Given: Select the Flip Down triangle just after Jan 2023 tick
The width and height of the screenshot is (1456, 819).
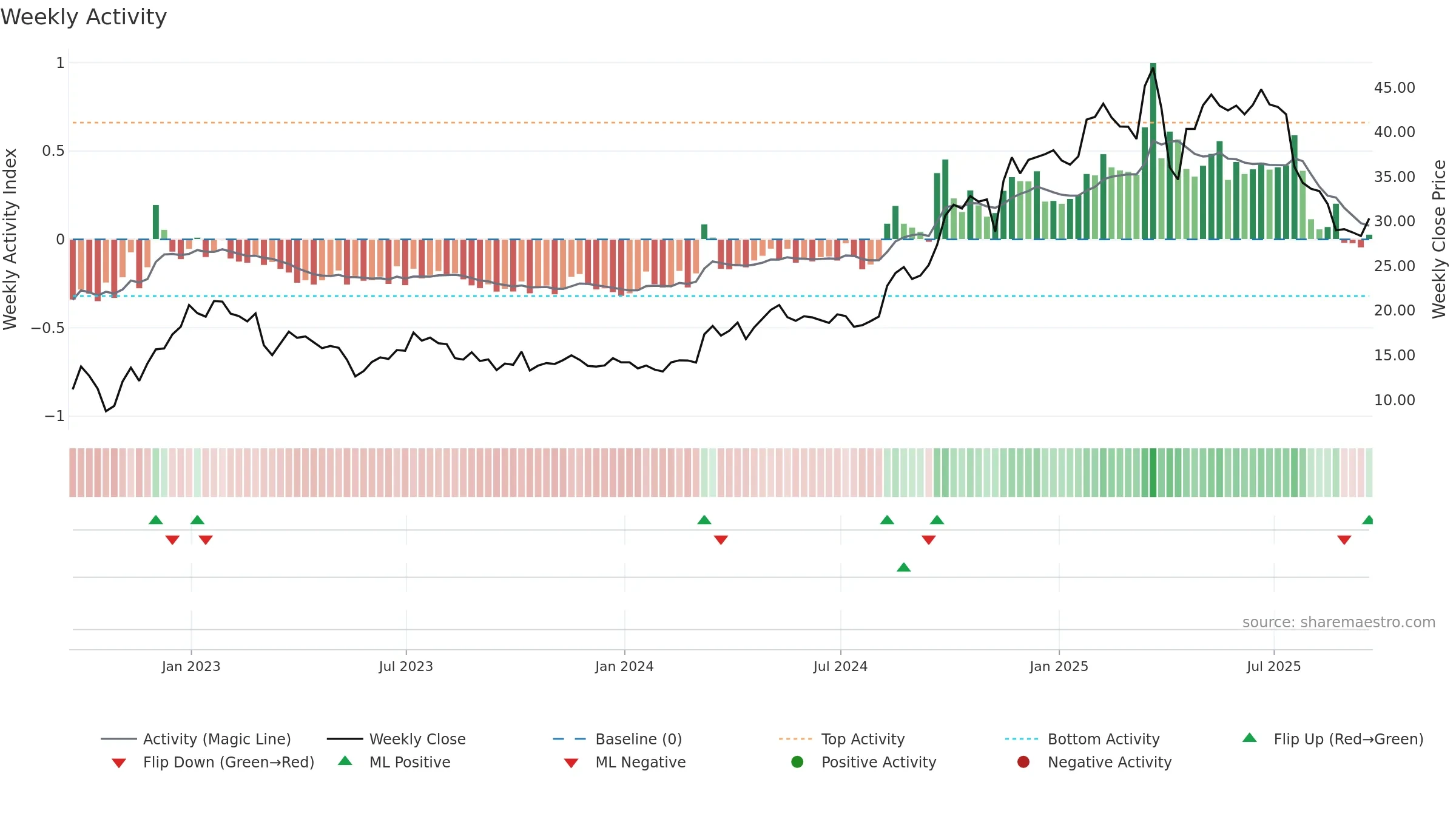Looking at the screenshot, I should click(206, 540).
